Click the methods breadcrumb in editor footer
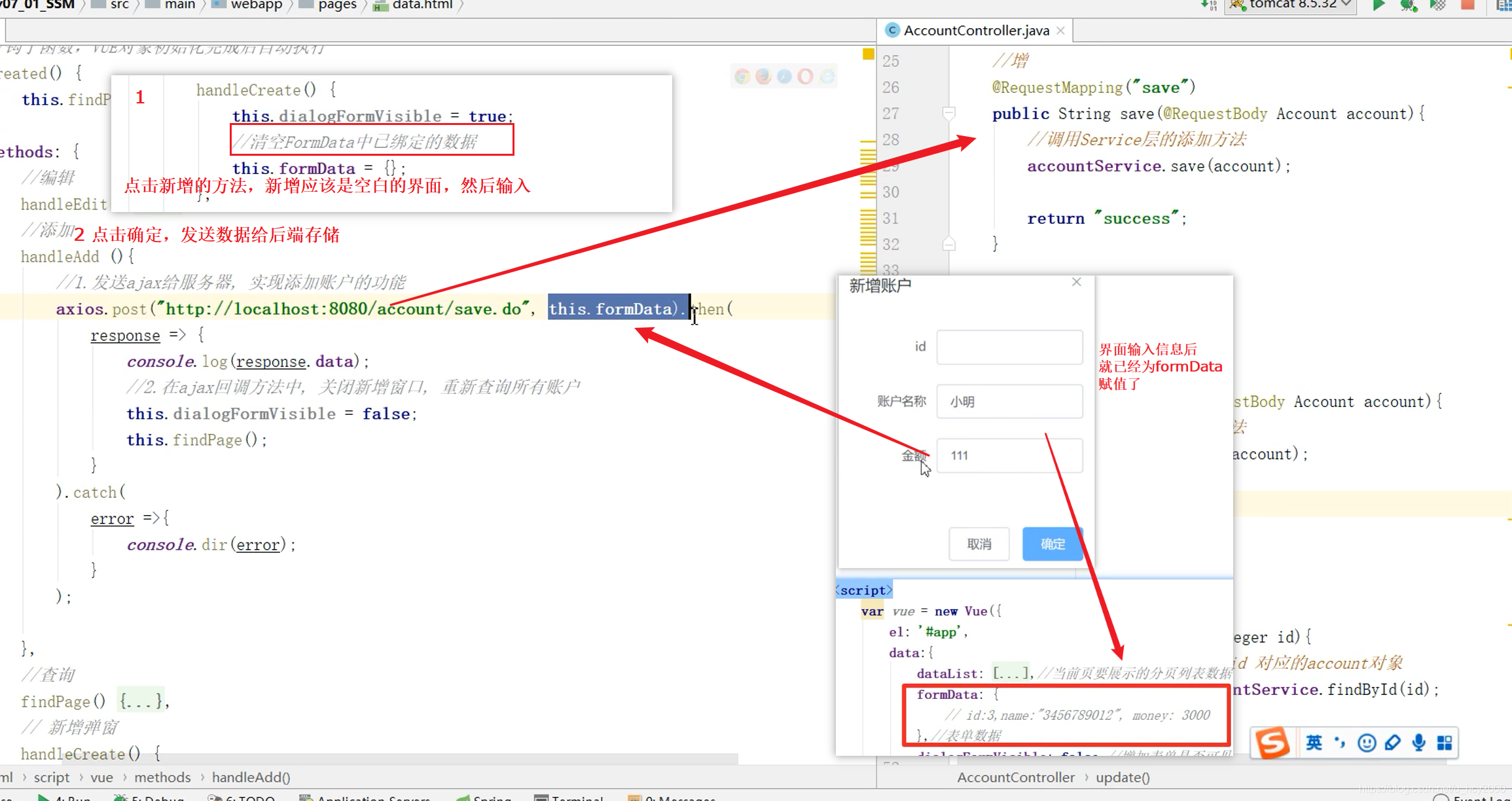The width and height of the screenshot is (1512, 801). [x=162, y=777]
